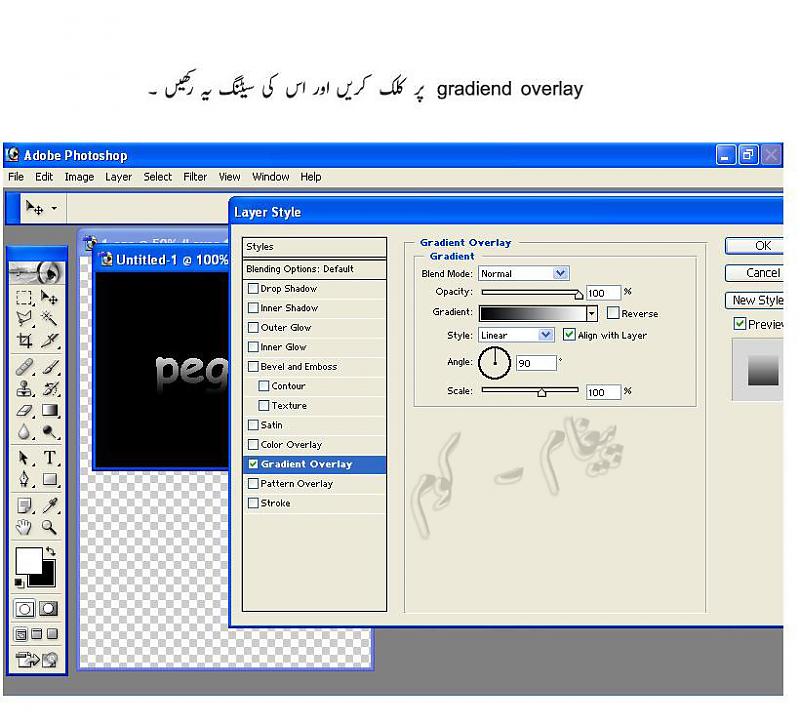Select the Type tool

[49, 457]
